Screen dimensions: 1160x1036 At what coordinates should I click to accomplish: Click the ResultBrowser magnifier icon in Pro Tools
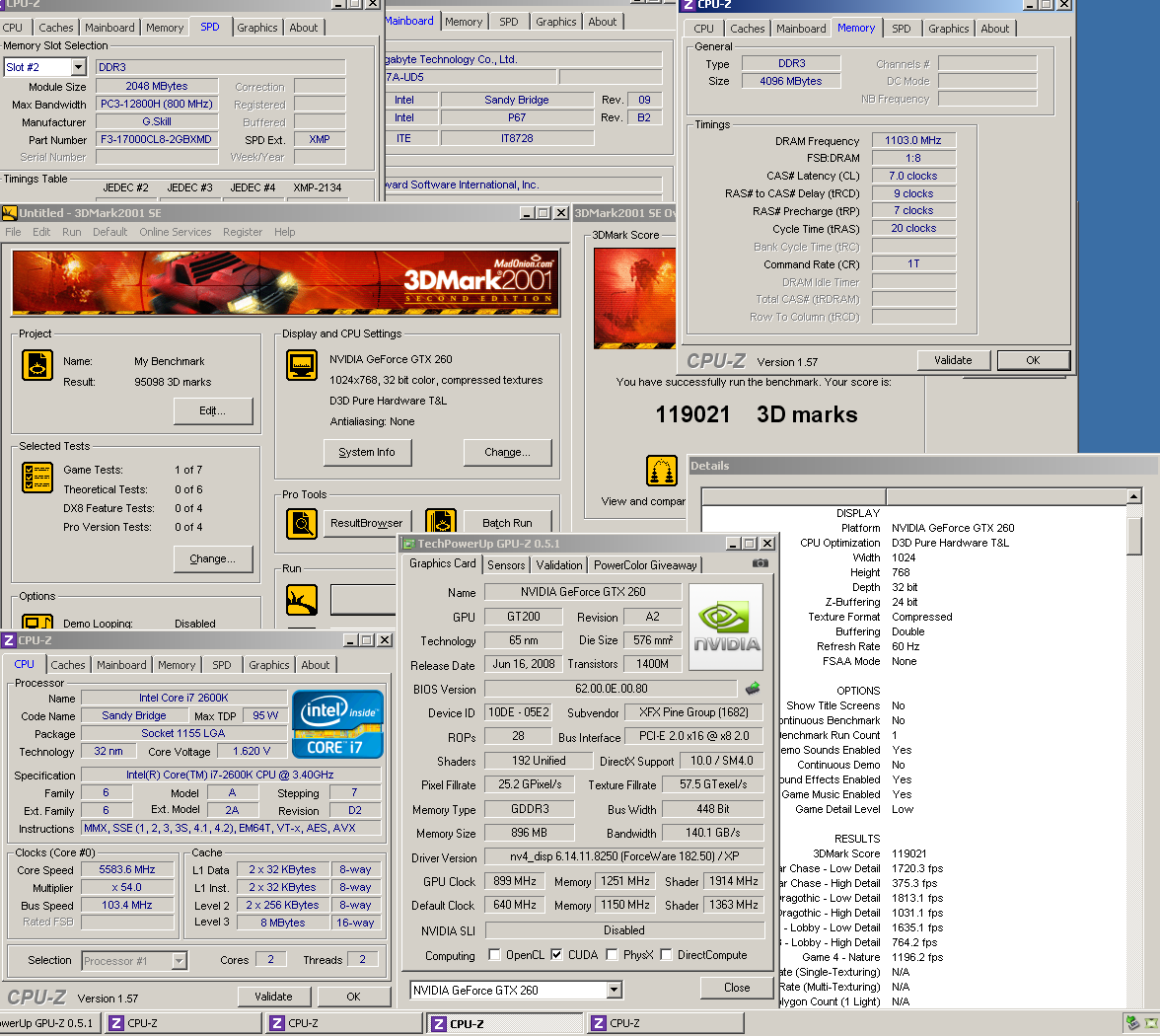click(302, 524)
